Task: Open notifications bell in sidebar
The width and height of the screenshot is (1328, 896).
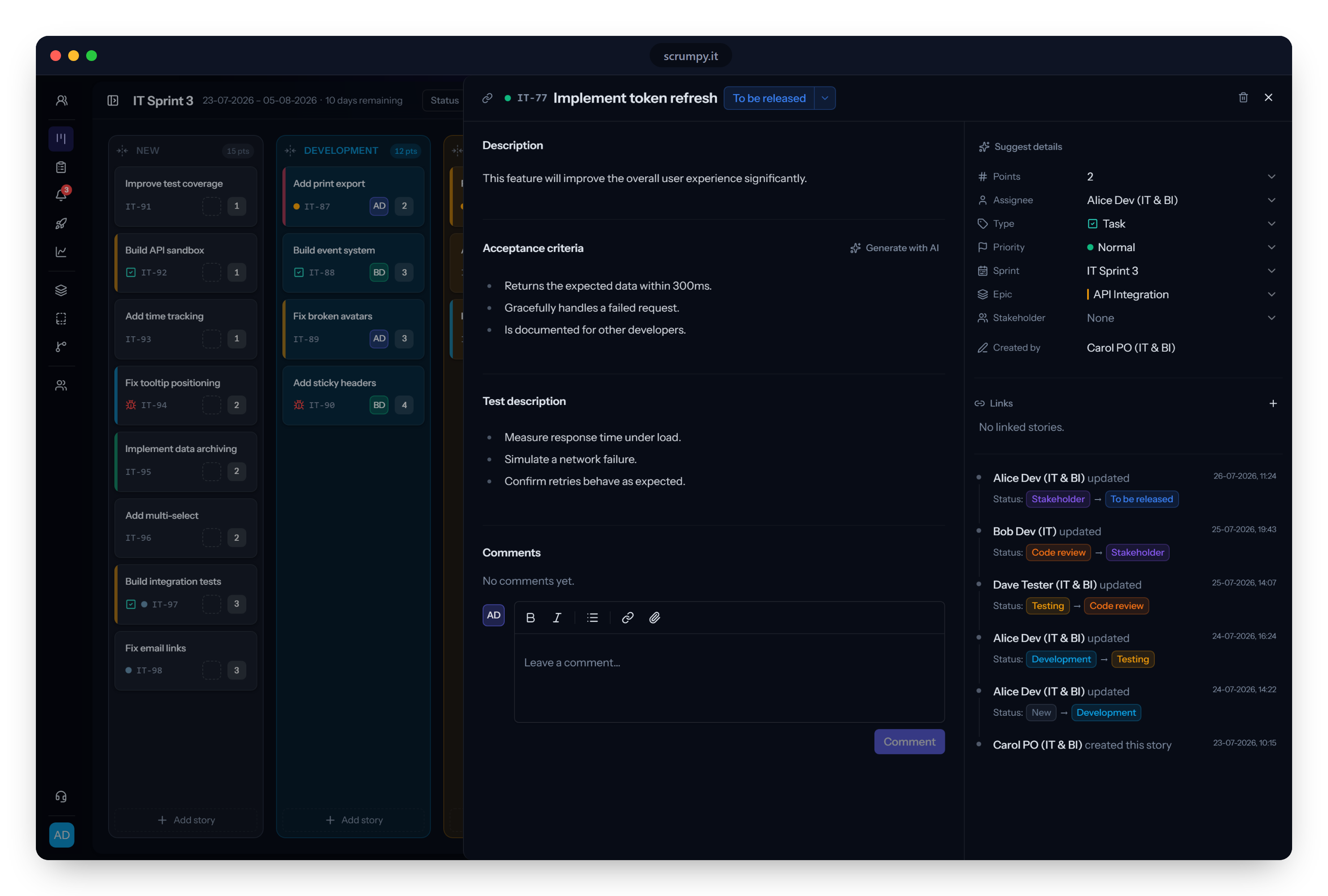Action: (x=61, y=195)
